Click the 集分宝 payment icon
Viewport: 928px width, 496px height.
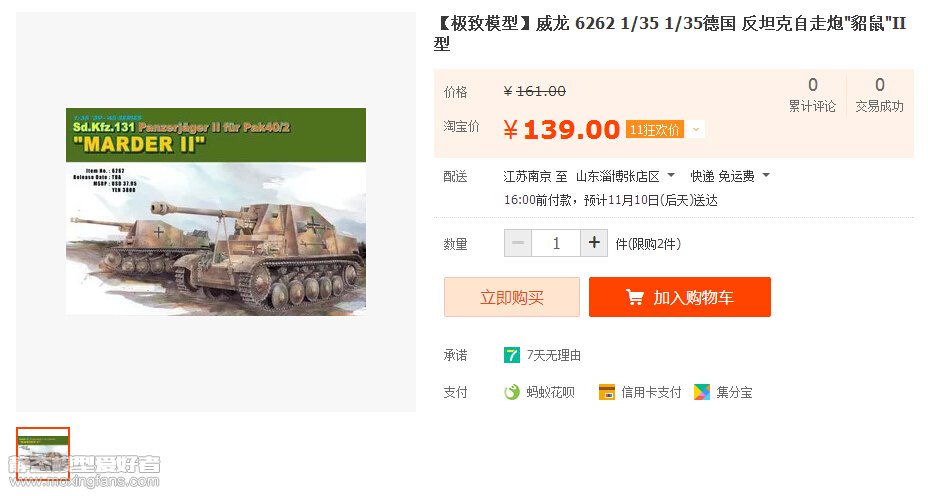(x=703, y=392)
